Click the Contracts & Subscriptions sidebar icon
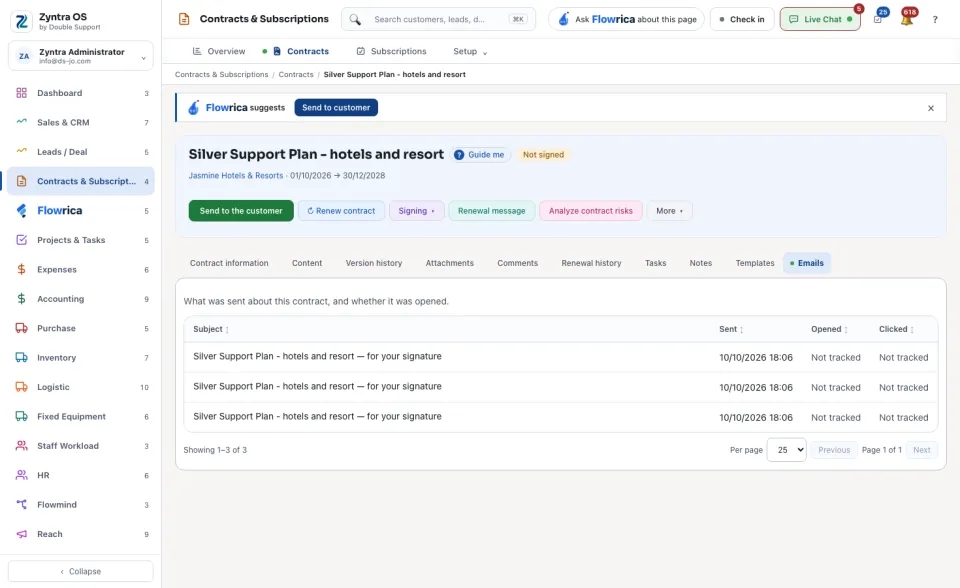Screen dimensions: 960x588 pos(21,181)
